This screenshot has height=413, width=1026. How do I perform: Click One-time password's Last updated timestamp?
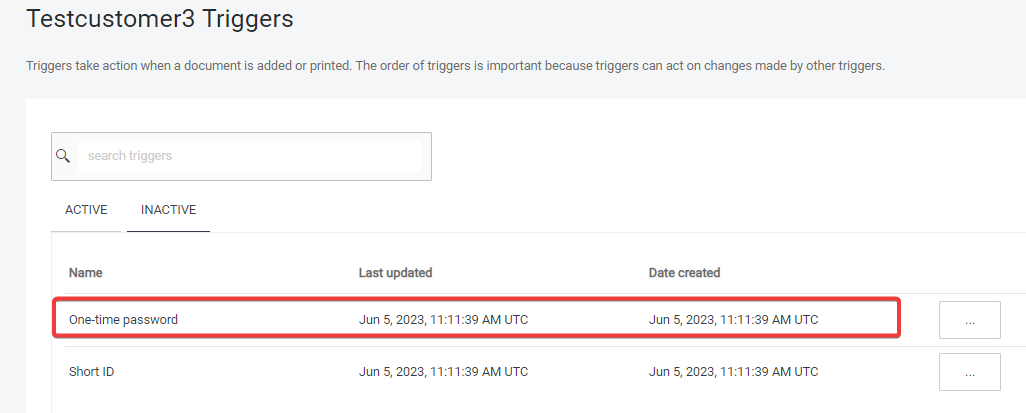443,320
